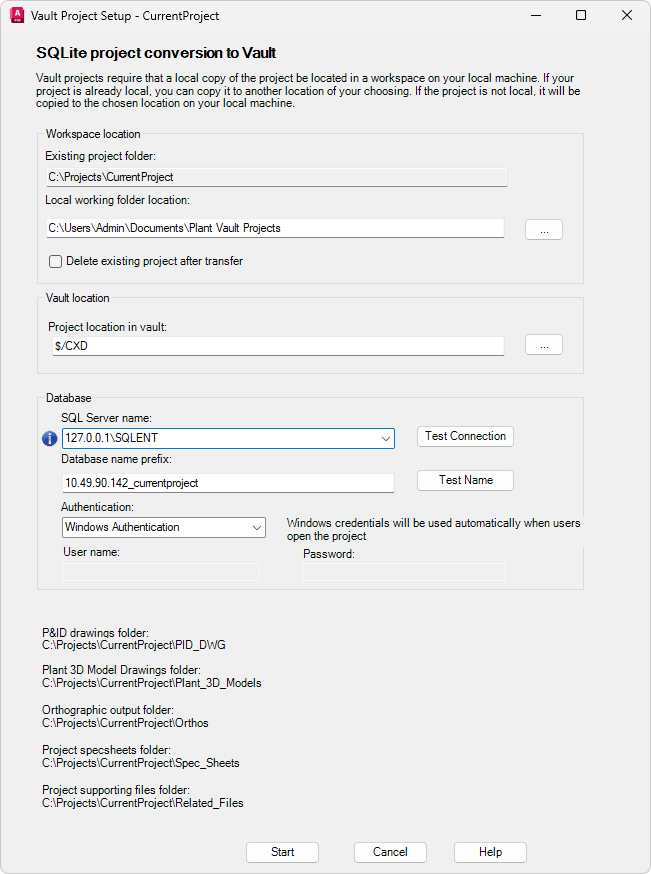The image size is (651, 874).
Task: Browse for local working folder location
Action: [x=544, y=230]
